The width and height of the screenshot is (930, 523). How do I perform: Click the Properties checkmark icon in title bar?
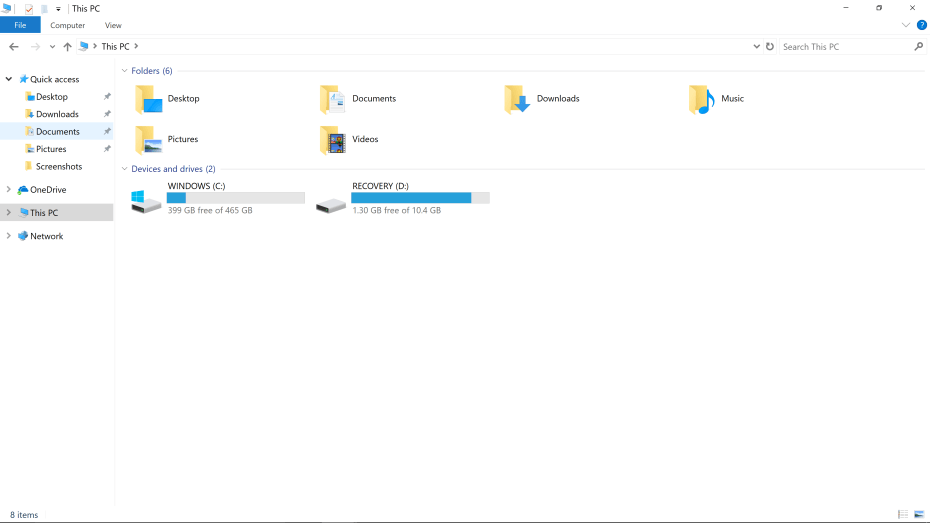click(29, 9)
